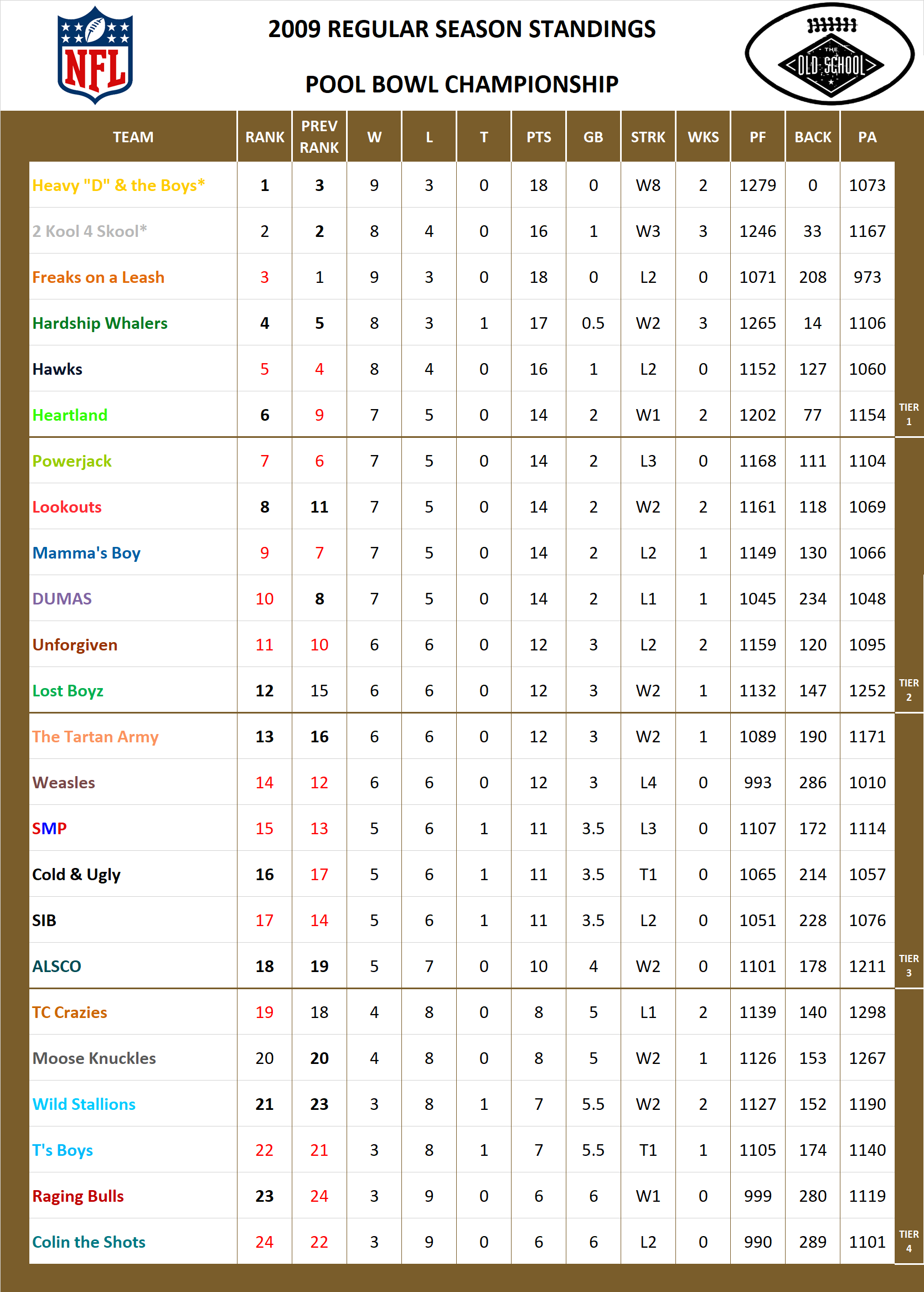Sort by the GB column header
Screen dimensions: 924x1292
[593, 137]
